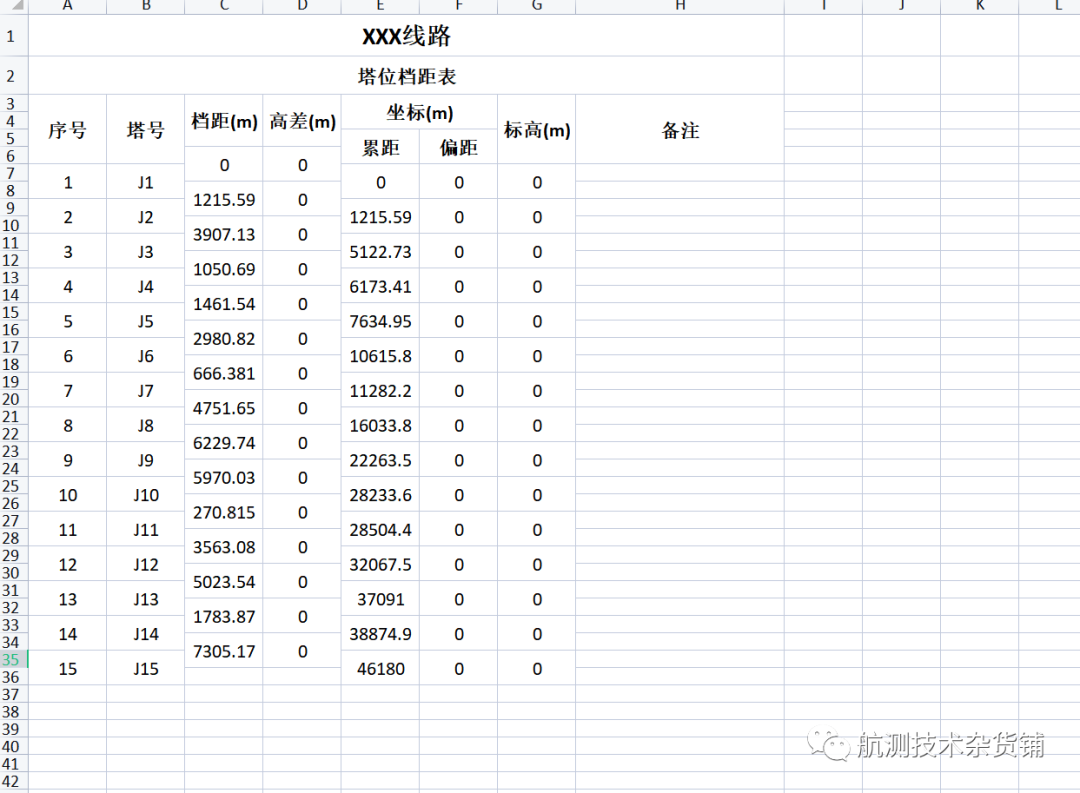Image resolution: width=1080 pixels, height=793 pixels.
Task: Select span value '3563.08'
Action: 224,547
